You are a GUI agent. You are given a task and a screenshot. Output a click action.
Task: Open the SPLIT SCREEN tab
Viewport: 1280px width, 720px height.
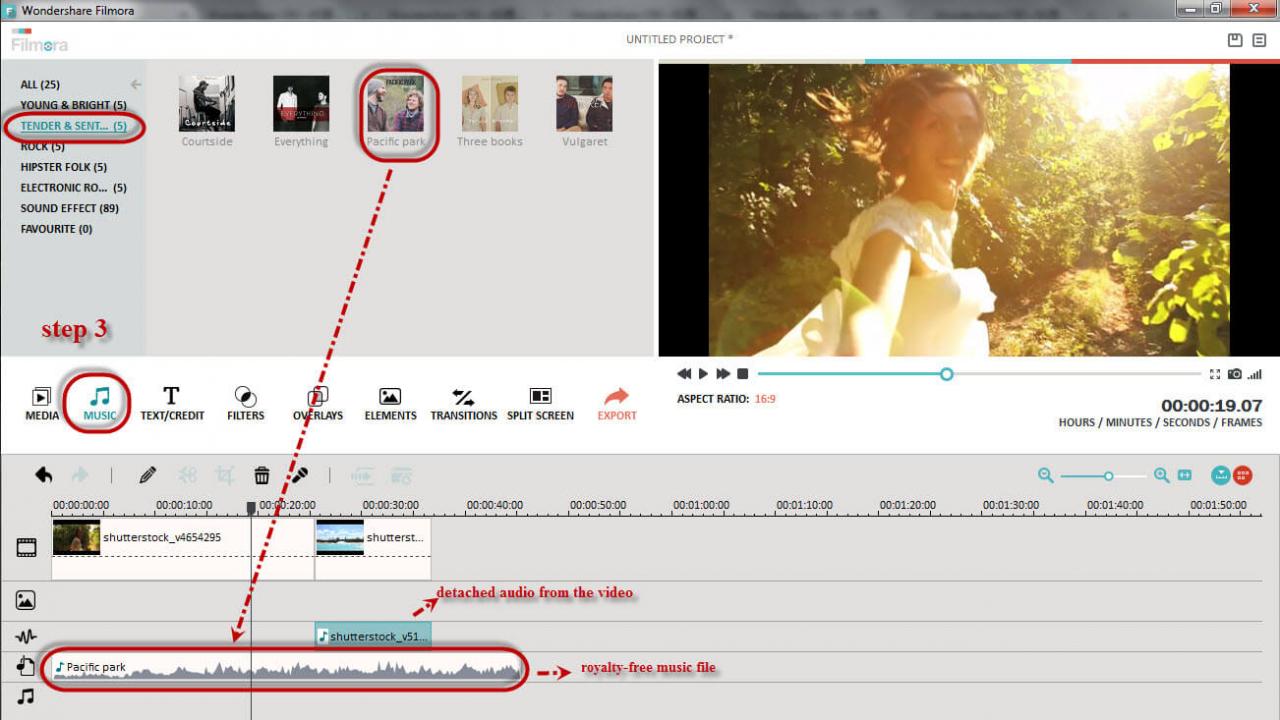click(x=540, y=403)
